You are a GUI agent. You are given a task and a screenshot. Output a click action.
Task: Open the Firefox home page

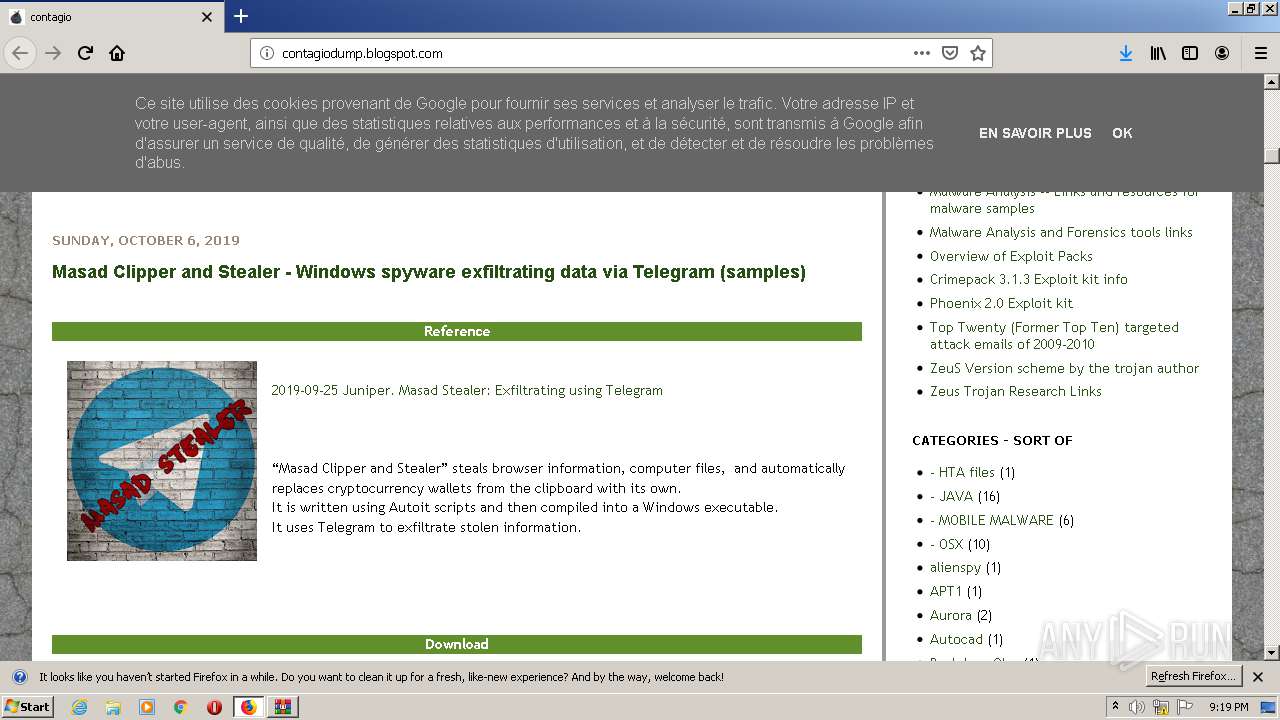(117, 53)
